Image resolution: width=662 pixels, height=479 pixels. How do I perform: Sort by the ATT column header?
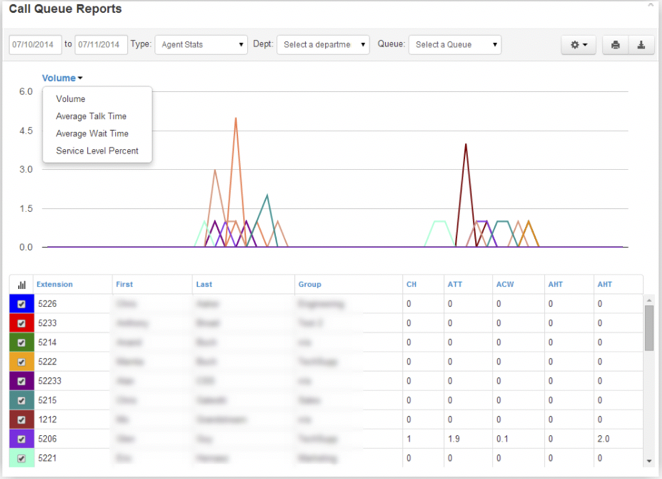(453, 284)
